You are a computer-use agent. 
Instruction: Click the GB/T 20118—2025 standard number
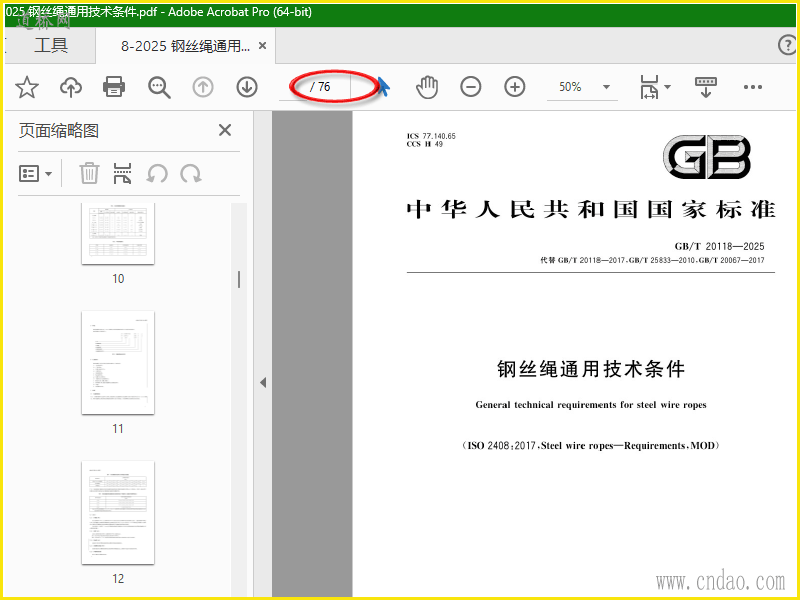719,246
